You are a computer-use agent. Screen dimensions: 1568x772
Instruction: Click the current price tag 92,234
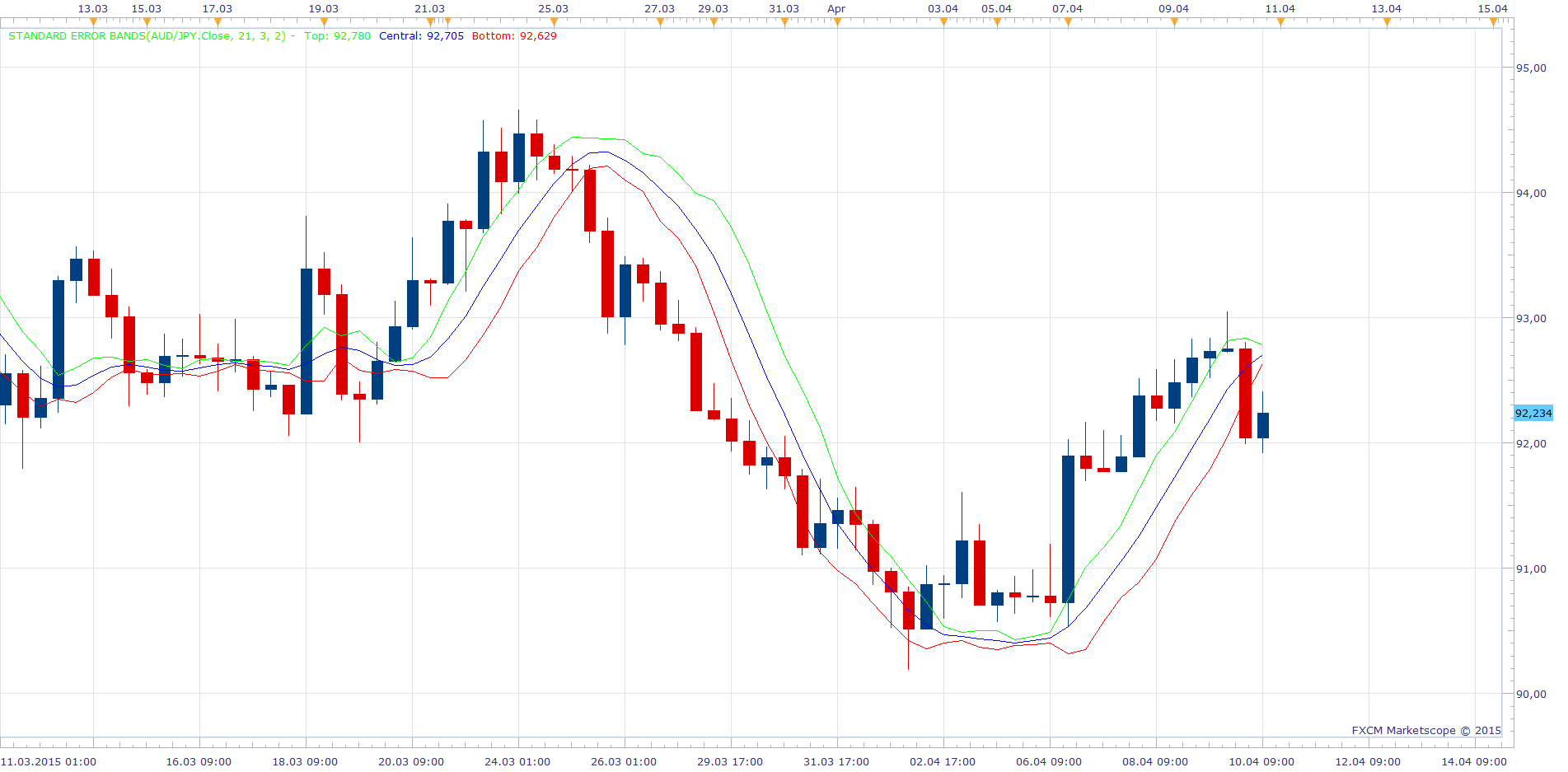[x=1533, y=414]
